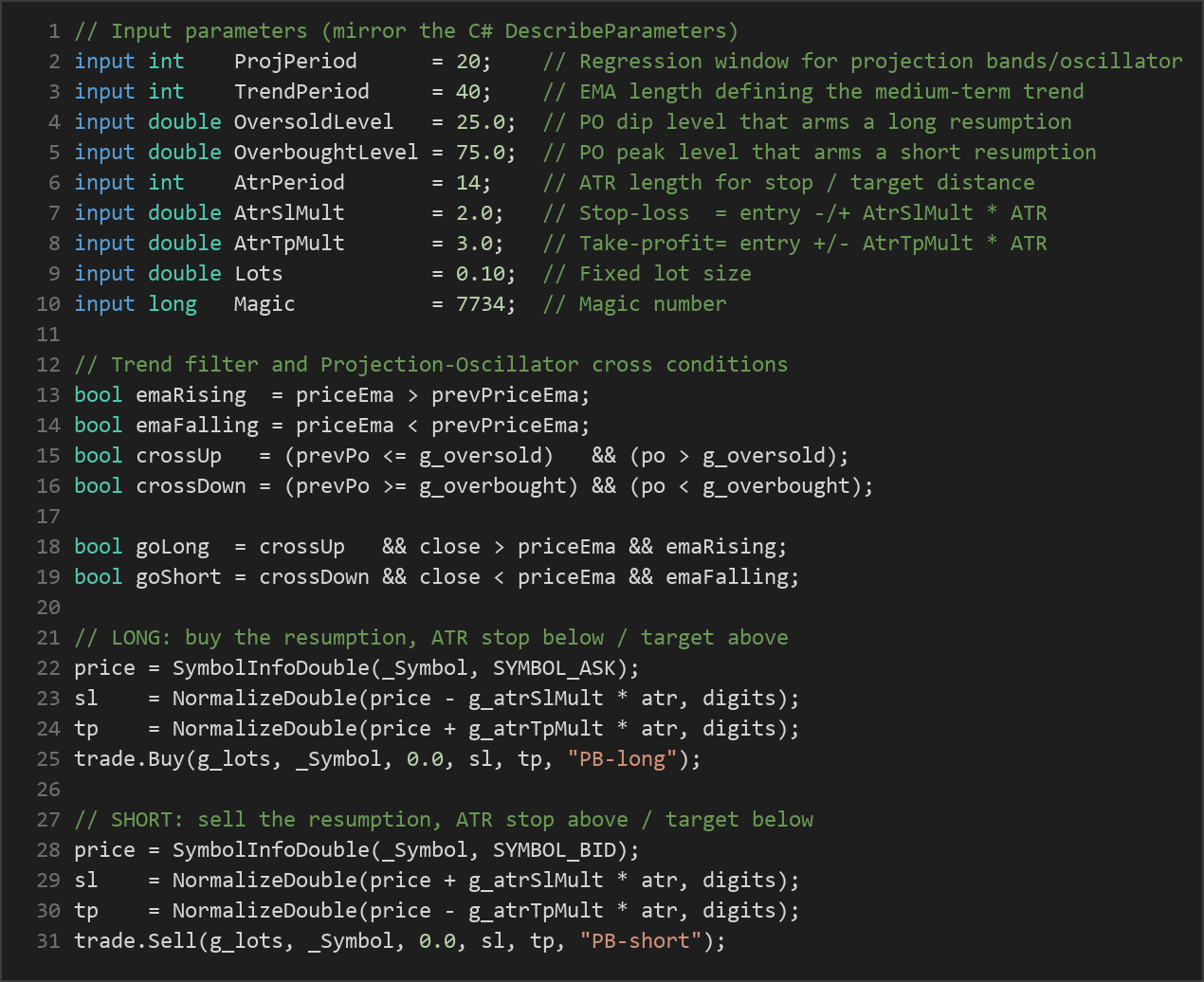
Task: Click NormalizeDouble on line 23
Action: pyautogui.click(x=265, y=699)
